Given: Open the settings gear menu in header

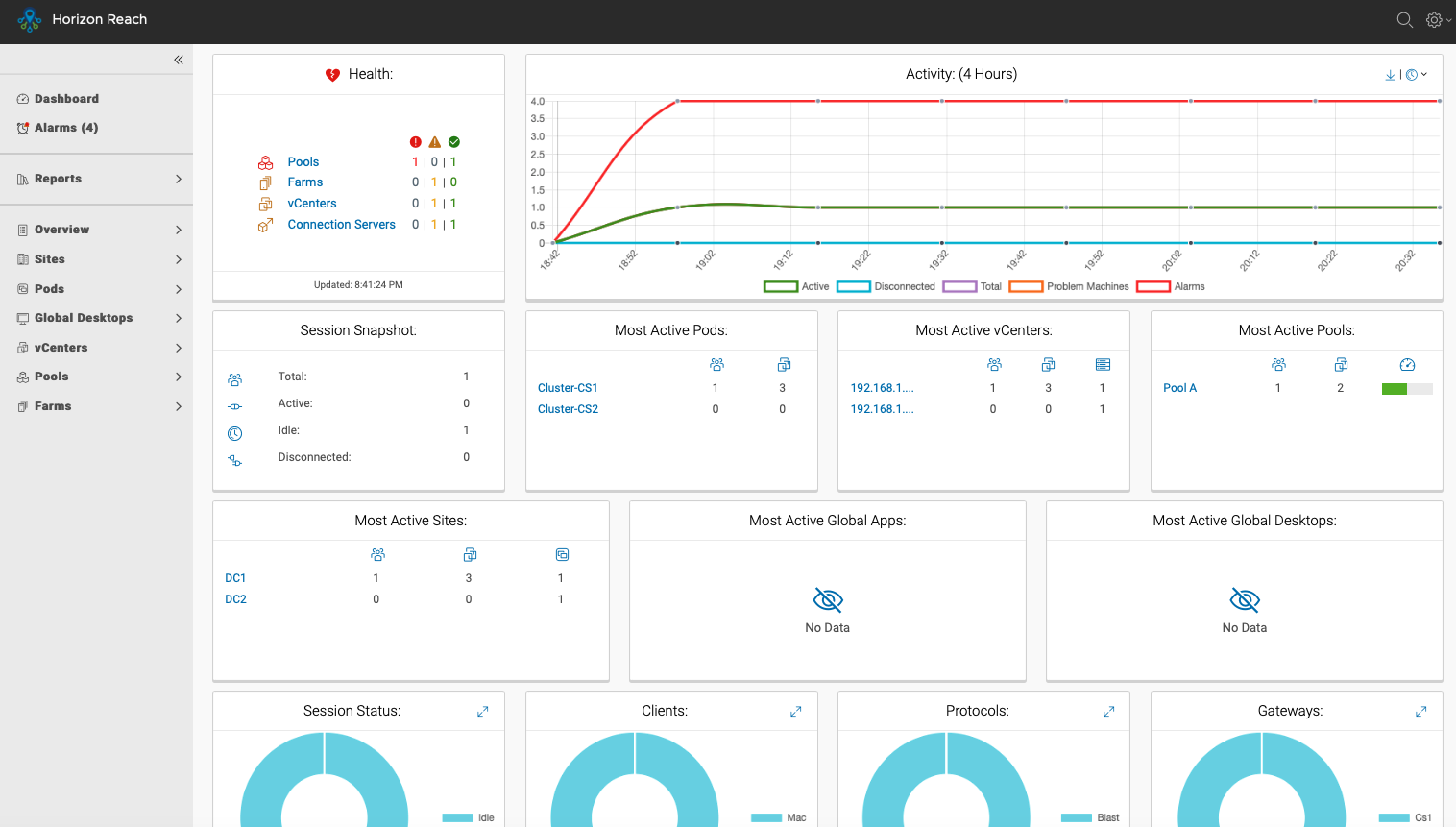Looking at the screenshot, I should tap(1438, 20).
